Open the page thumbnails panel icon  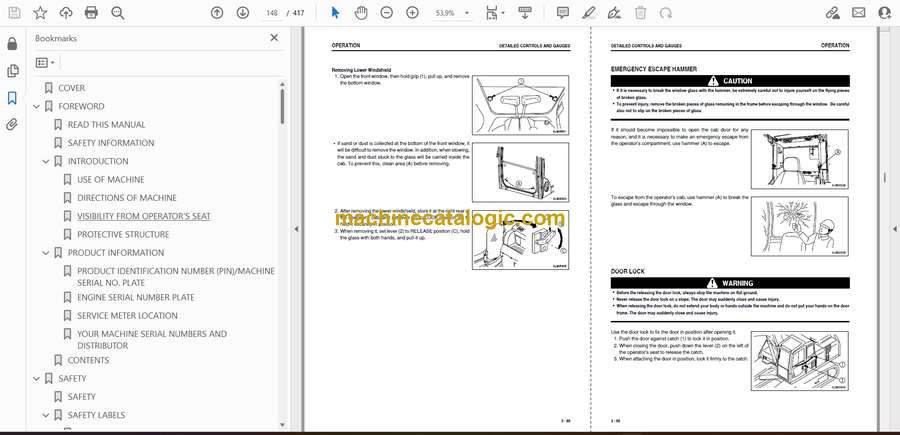pyautogui.click(x=12, y=71)
